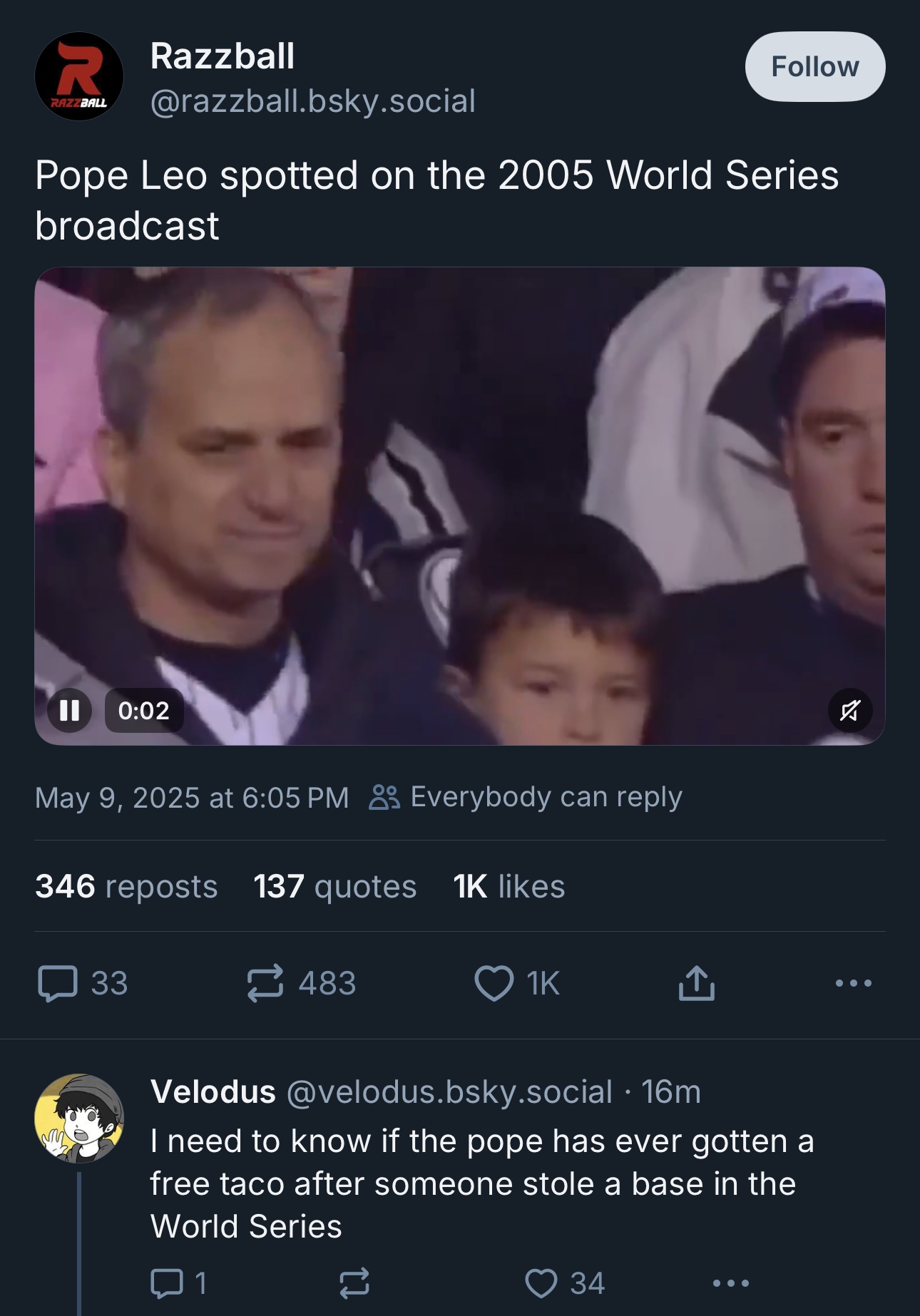This screenshot has height=1316, width=920.
Task: View the 137 quotes list
Action: [x=334, y=886]
